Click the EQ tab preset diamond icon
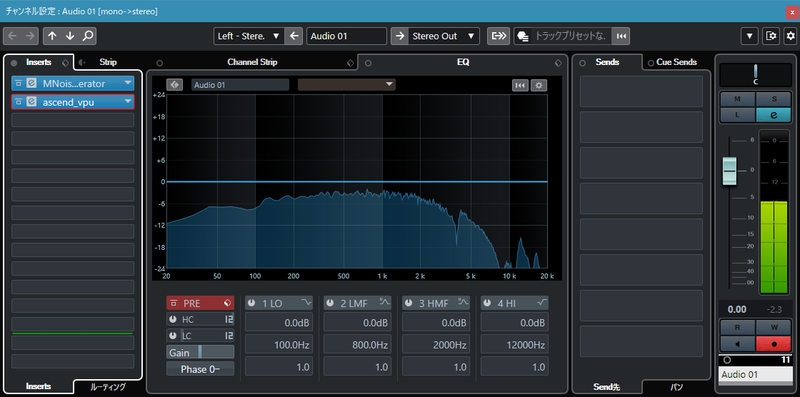800x397 pixels. pos(558,63)
